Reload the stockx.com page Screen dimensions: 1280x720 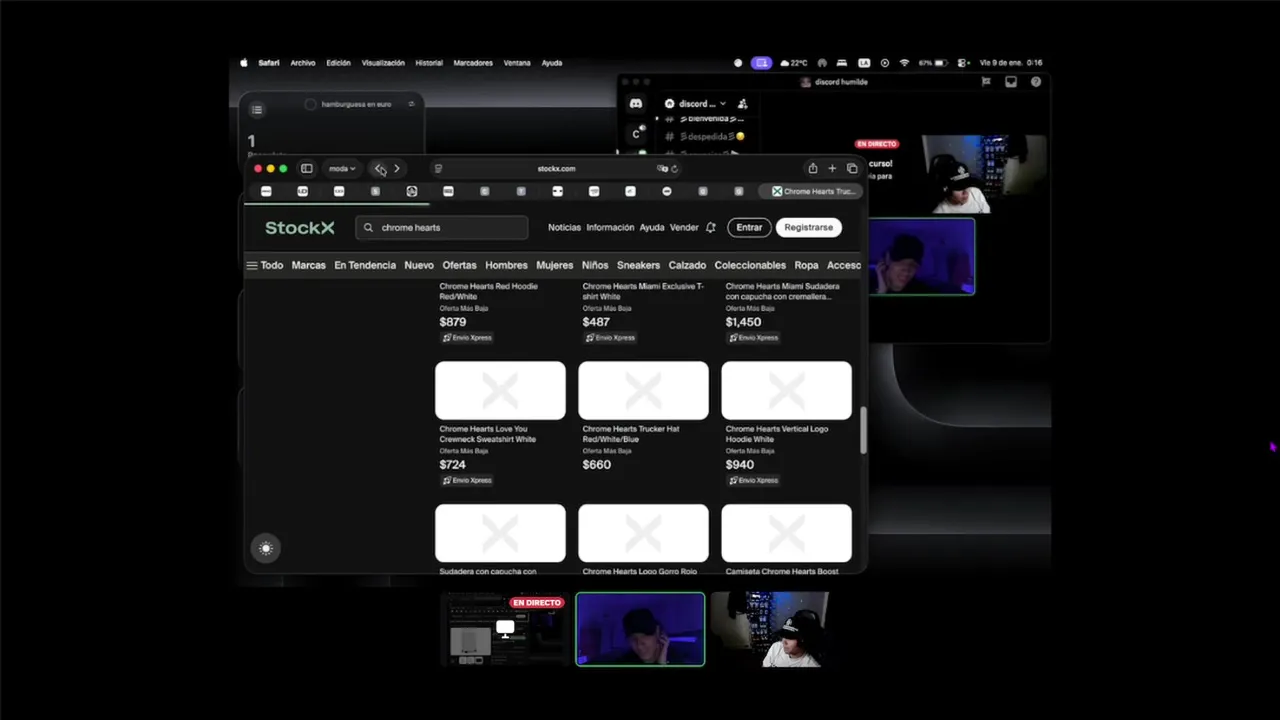click(675, 169)
